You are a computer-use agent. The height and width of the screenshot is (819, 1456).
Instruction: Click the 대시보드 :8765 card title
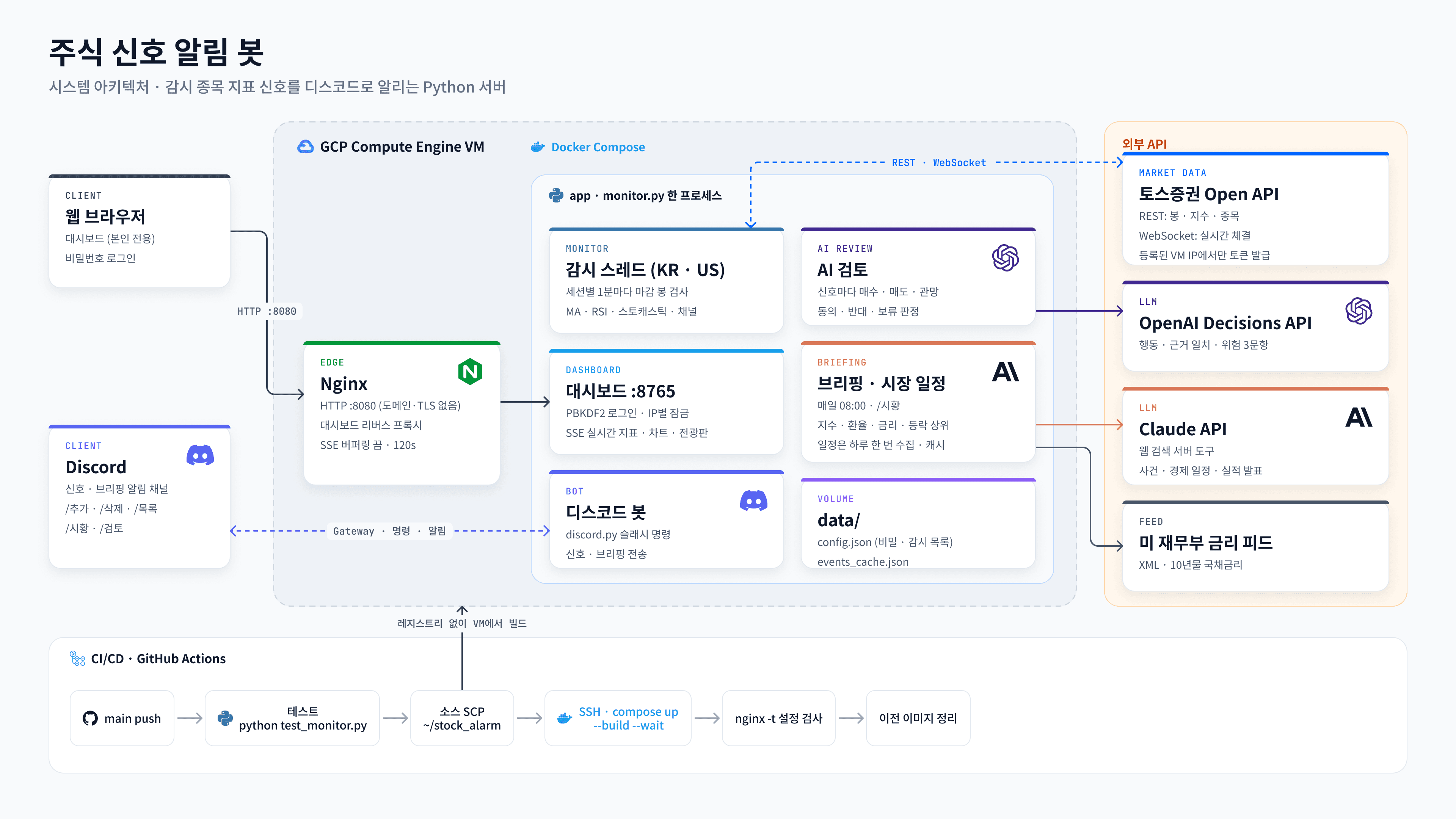click(x=620, y=391)
